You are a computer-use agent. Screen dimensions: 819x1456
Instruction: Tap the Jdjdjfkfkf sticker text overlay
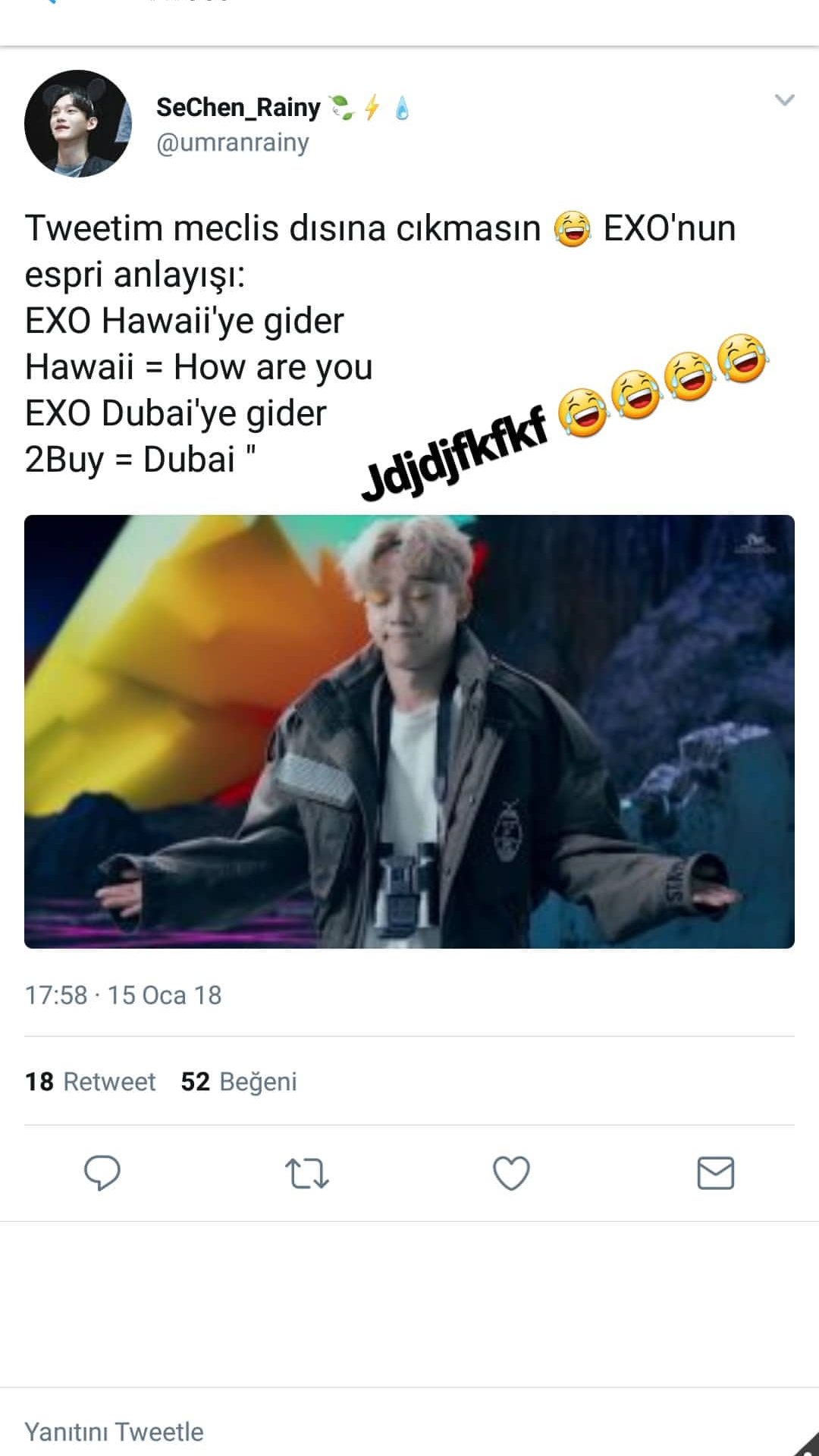coord(454,453)
